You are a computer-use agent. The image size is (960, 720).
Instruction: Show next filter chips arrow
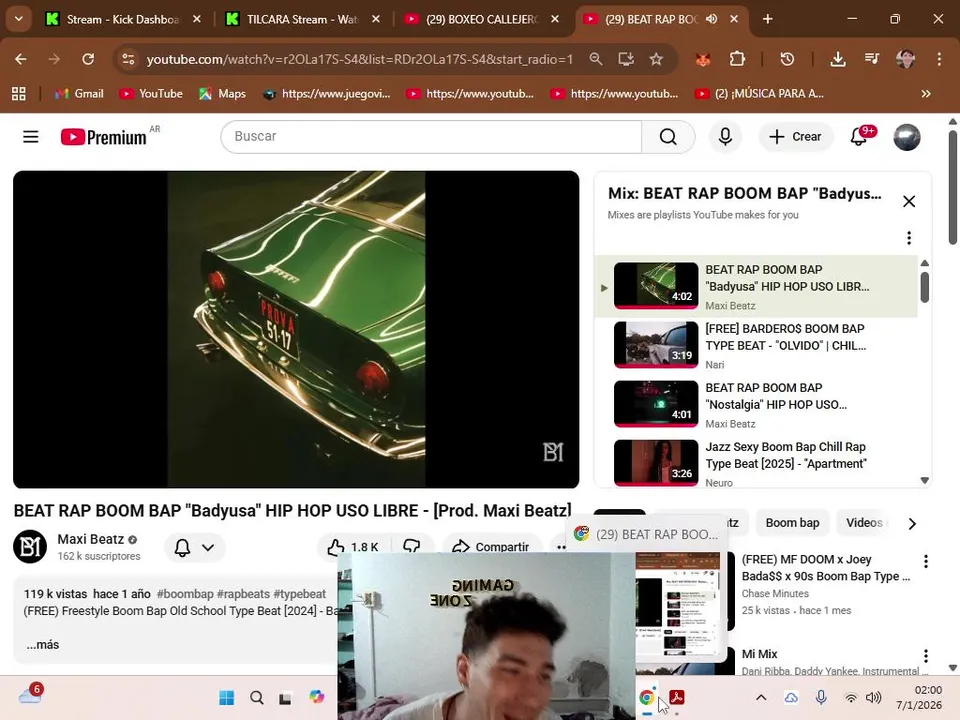coord(912,523)
